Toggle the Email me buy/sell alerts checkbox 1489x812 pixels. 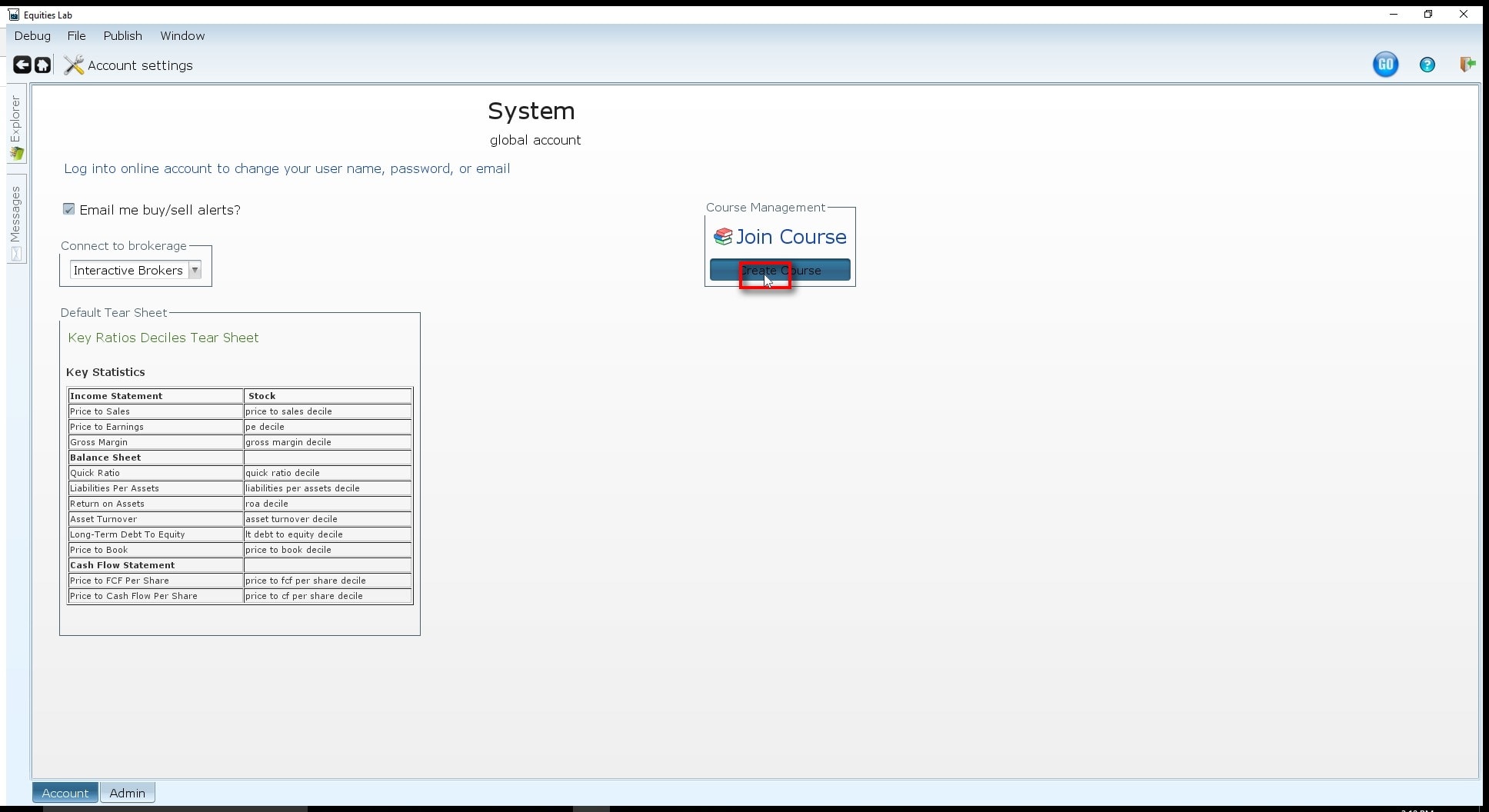click(69, 209)
